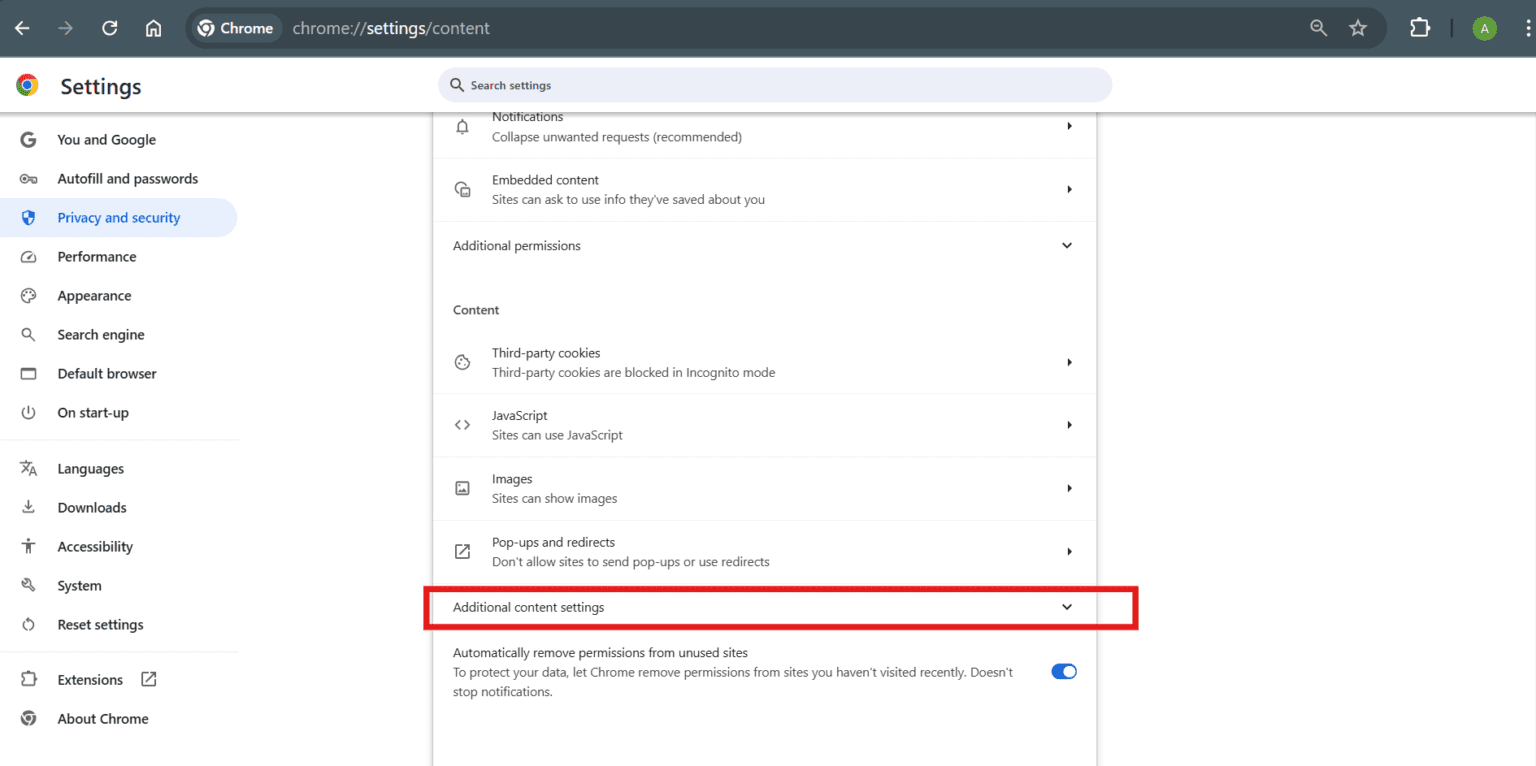The image size is (1536, 766).
Task: Open the browser Extensions puzzle icon
Action: coord(1420,27)
